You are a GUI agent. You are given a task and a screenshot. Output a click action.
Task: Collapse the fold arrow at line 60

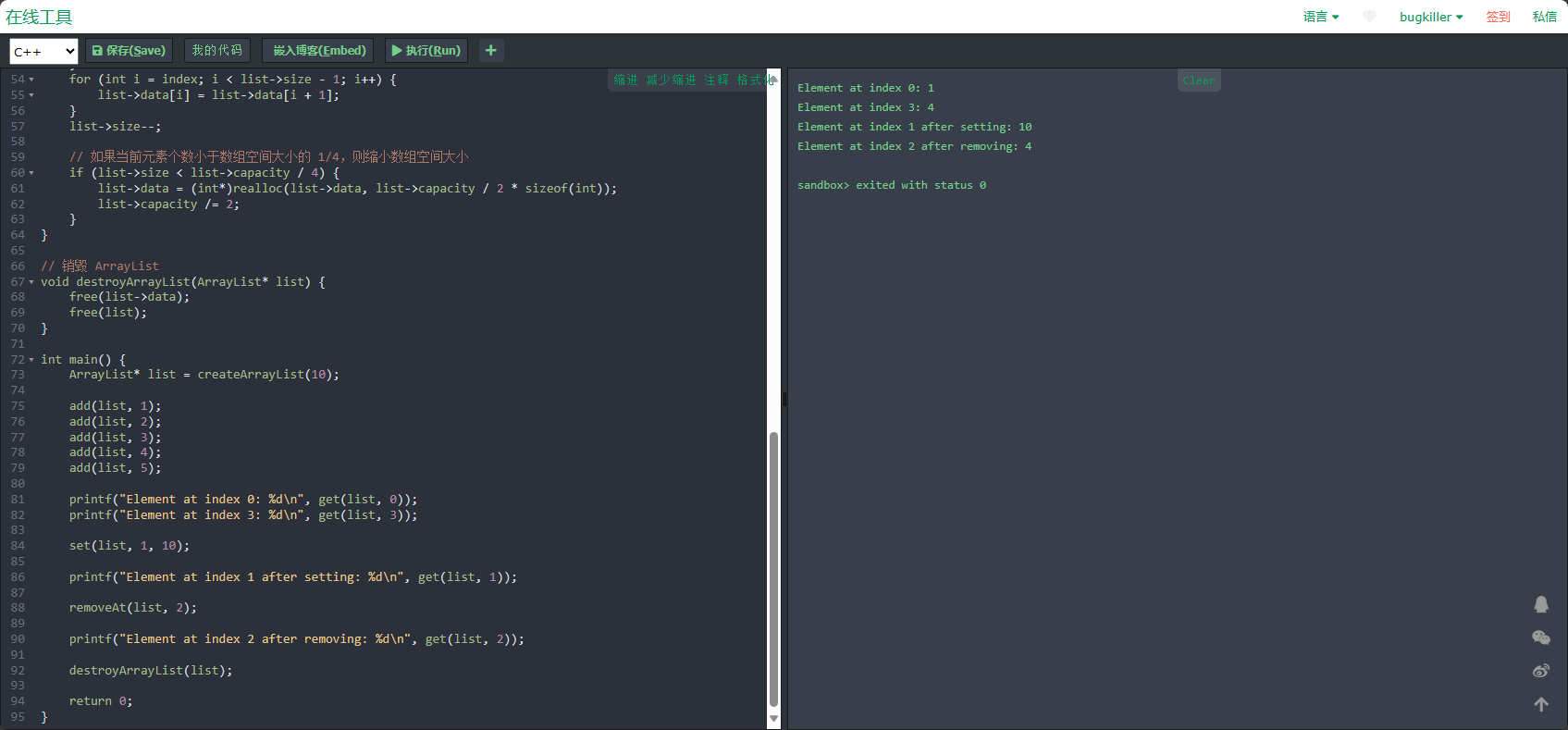(31, 173)
